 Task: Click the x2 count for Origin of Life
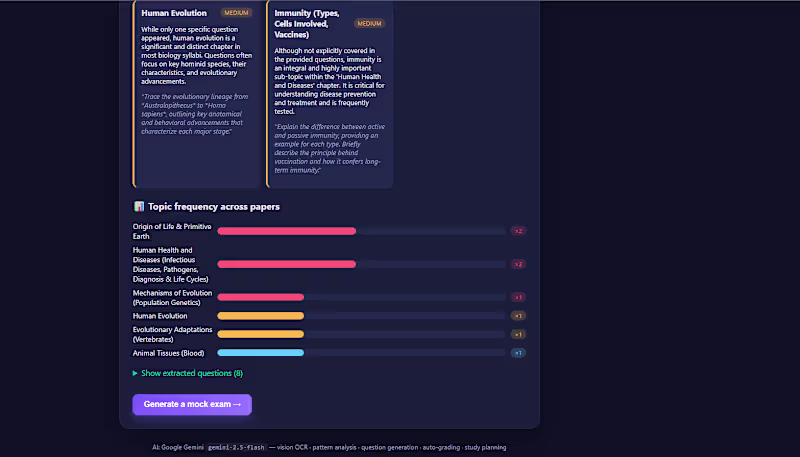518,231
